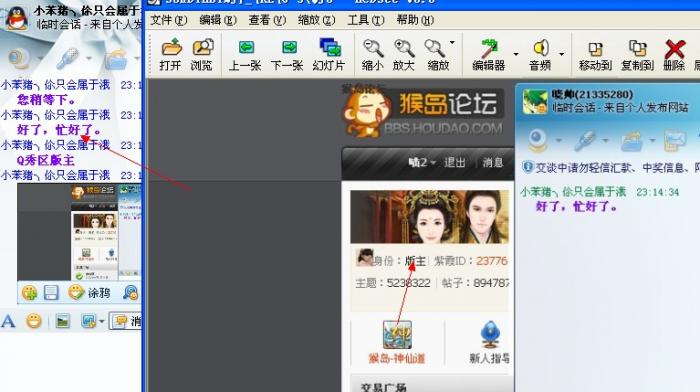The width and height of the screenshot is (700, 392).
Task: Click the 缩小 zoom out magnifier
Action: (373, 54)
